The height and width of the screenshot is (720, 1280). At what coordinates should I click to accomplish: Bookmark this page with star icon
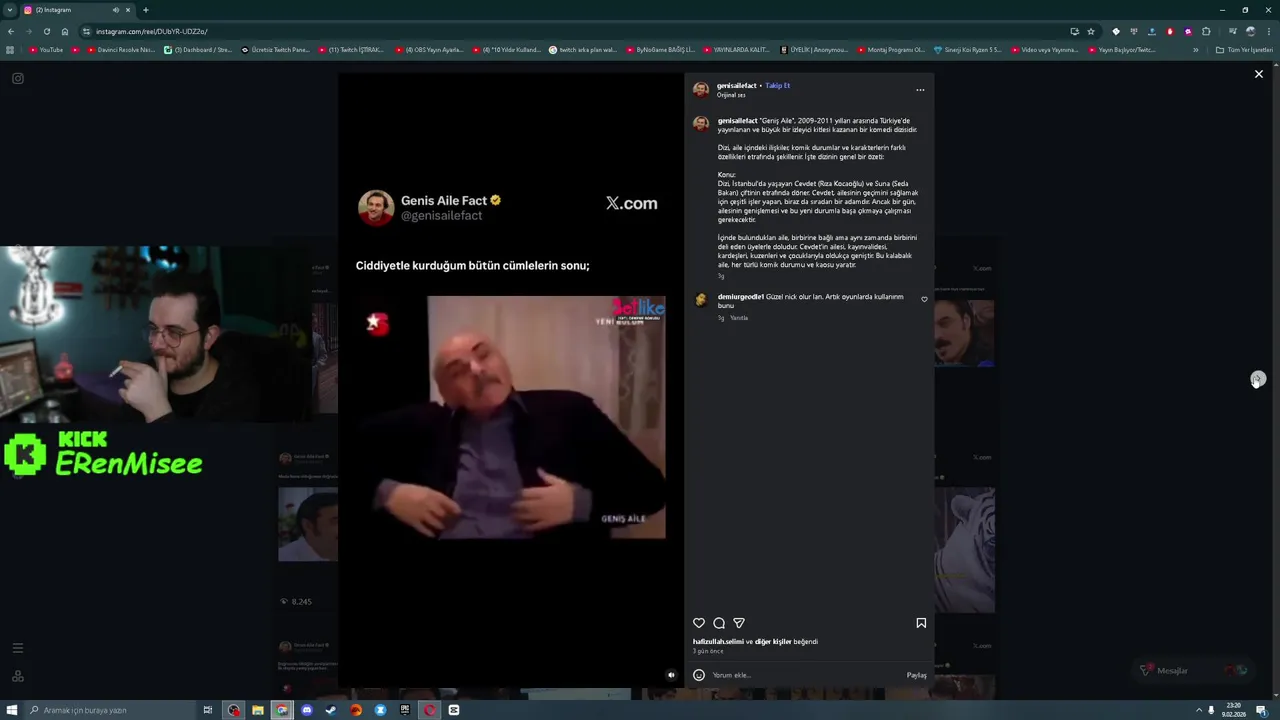tap(1091, 31)
